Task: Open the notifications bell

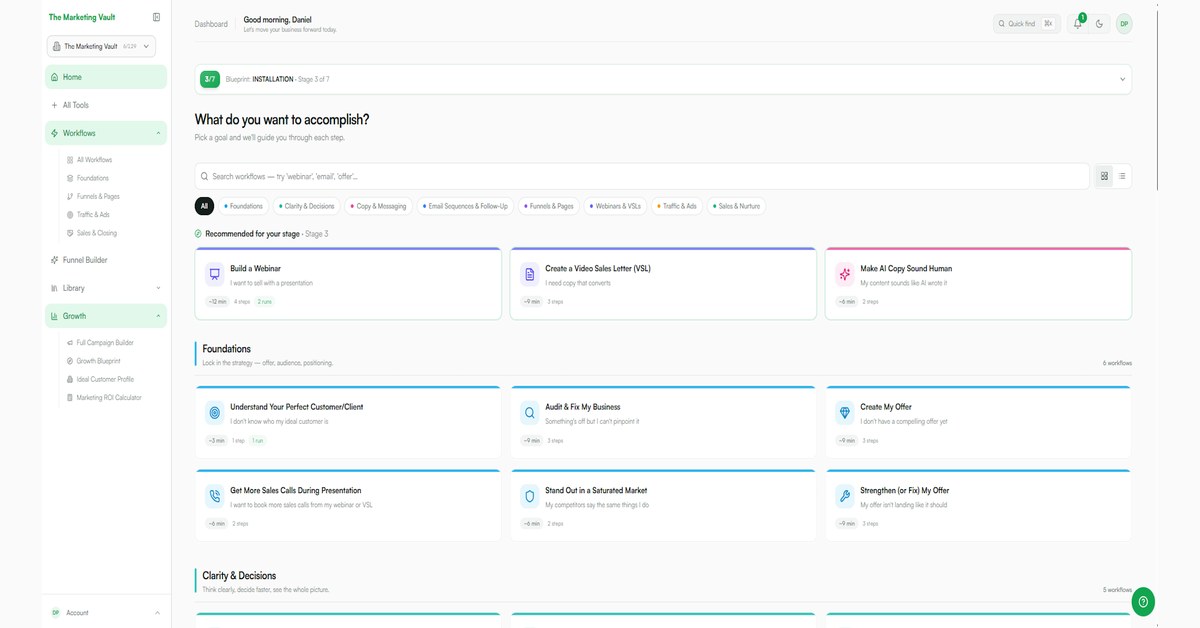Action: (x=1078, y=23)
